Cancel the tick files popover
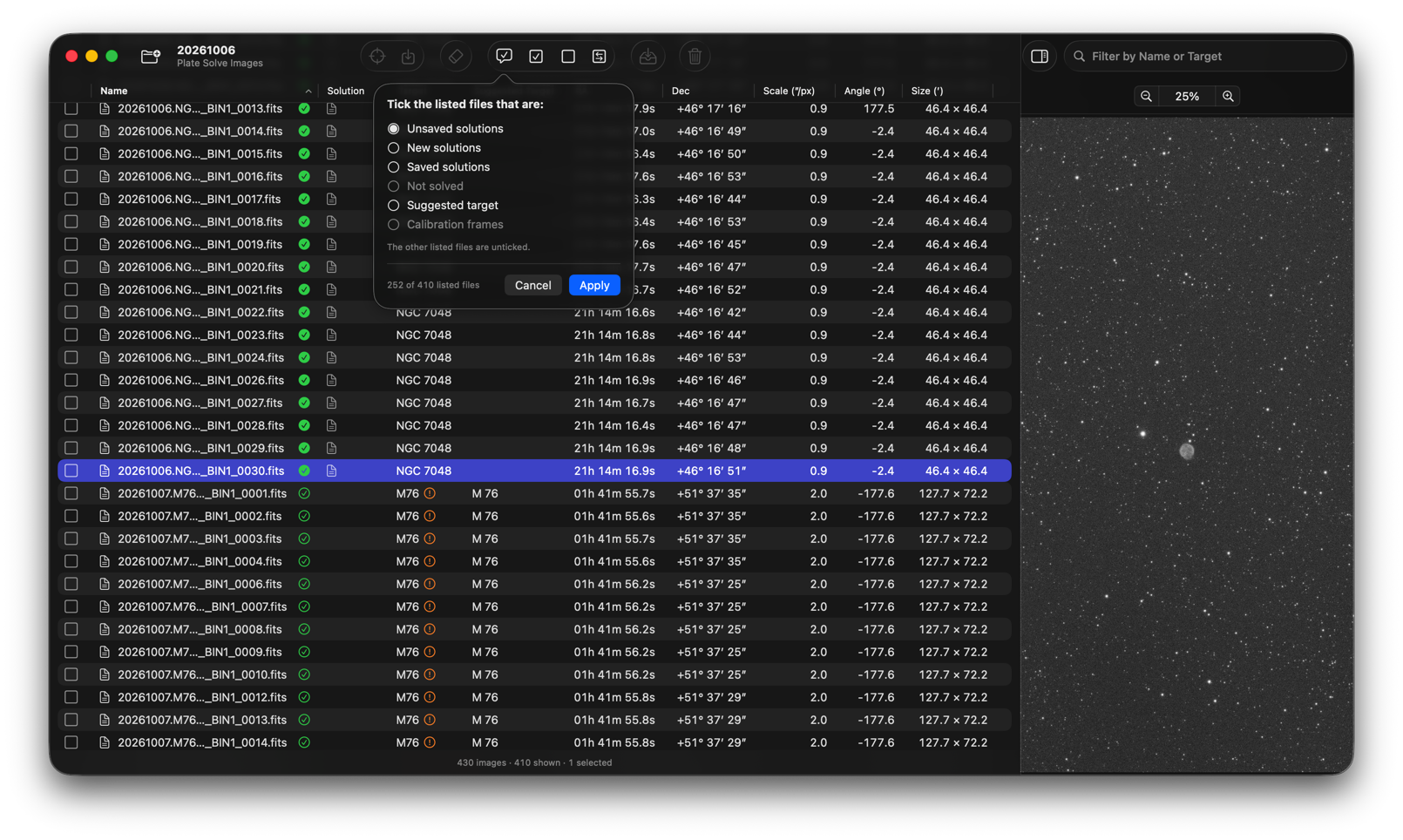Screen dimensions: 1403x840 click(x=532, y=286)
